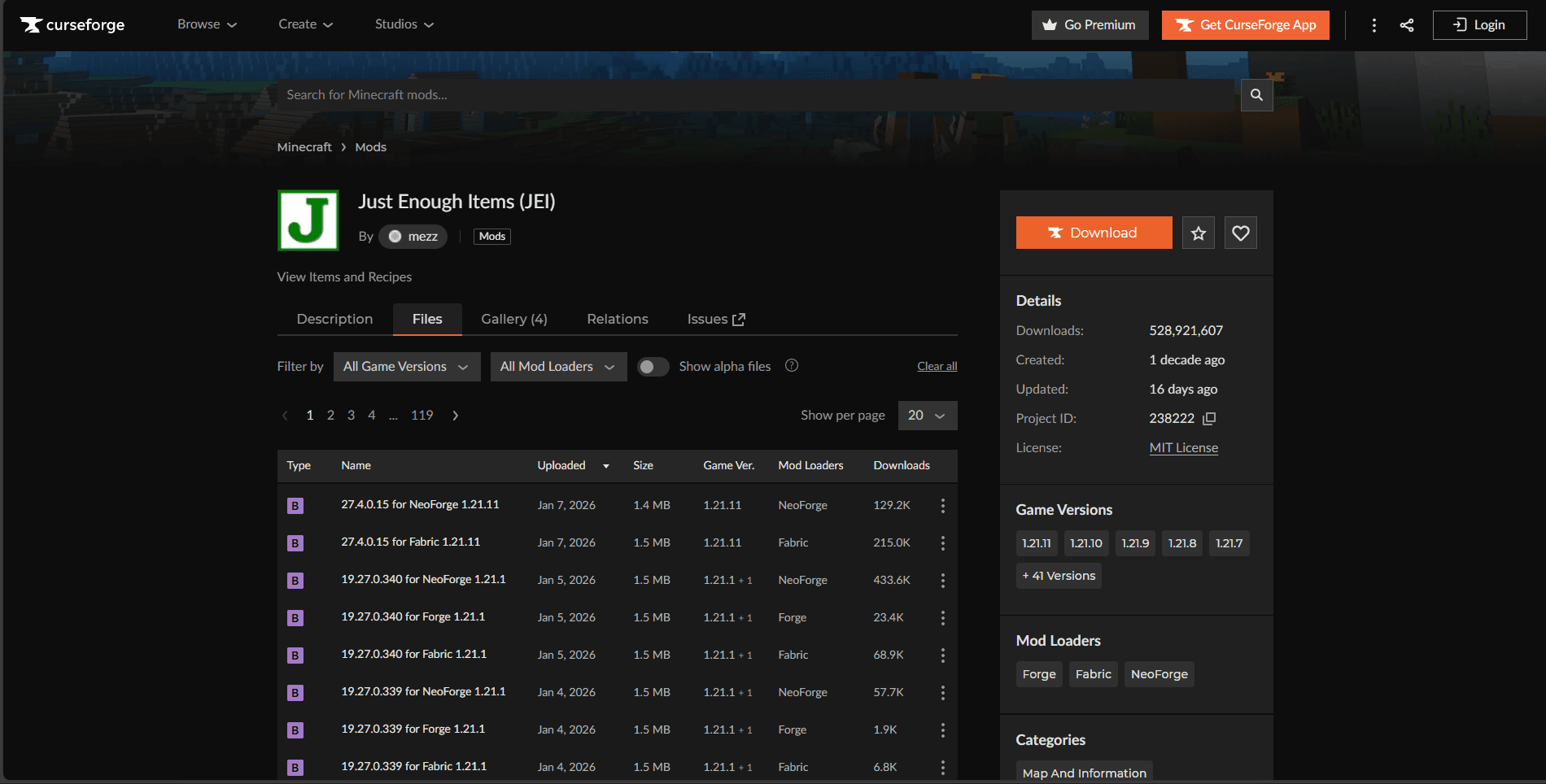
Task: Click beta badge of 27.4.0.15 Fabric row
Action: pyautogui.click(x=295, y=543)
